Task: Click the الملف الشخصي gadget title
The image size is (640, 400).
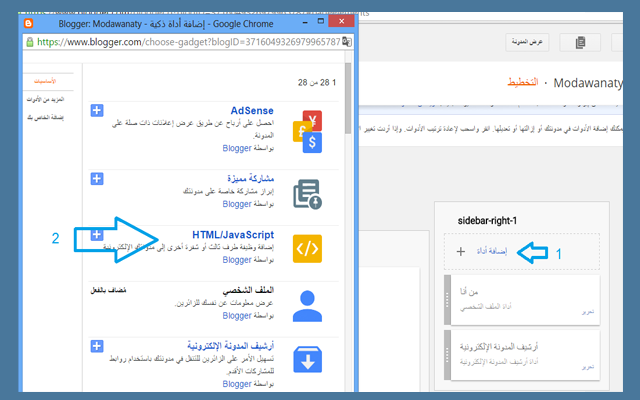Action: point(248,290)
